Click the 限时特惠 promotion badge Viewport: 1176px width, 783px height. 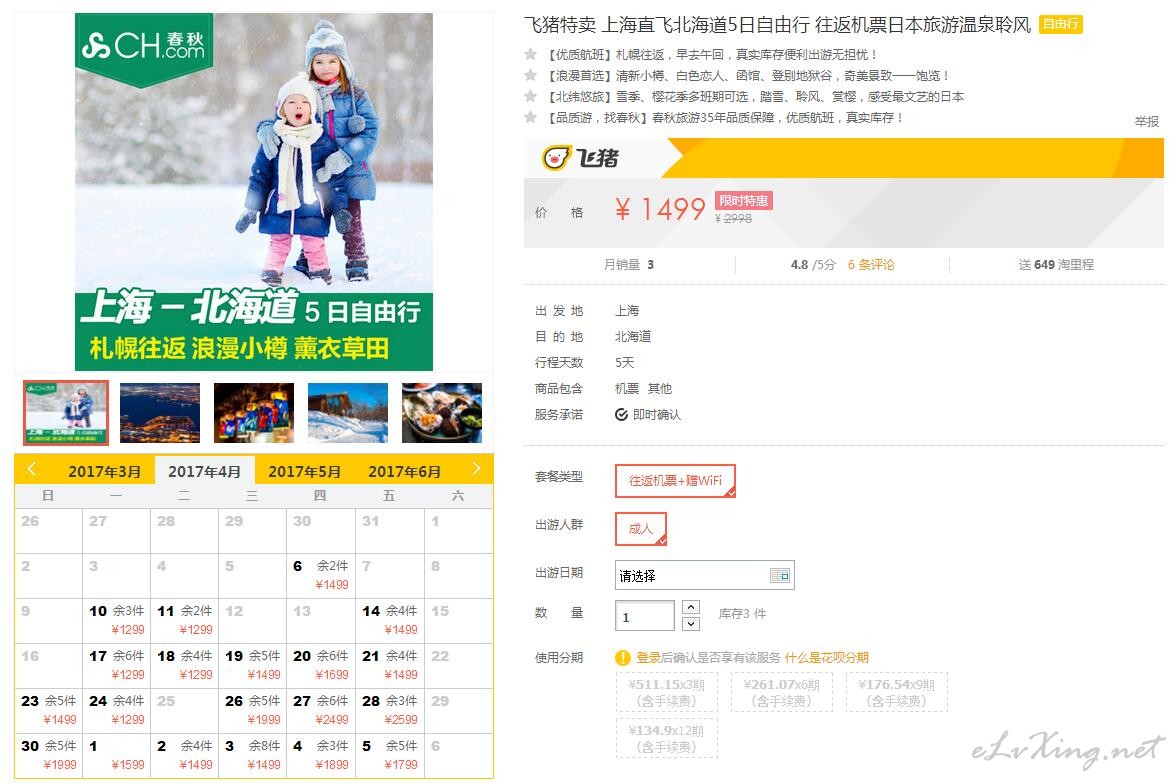coord(743,201)
